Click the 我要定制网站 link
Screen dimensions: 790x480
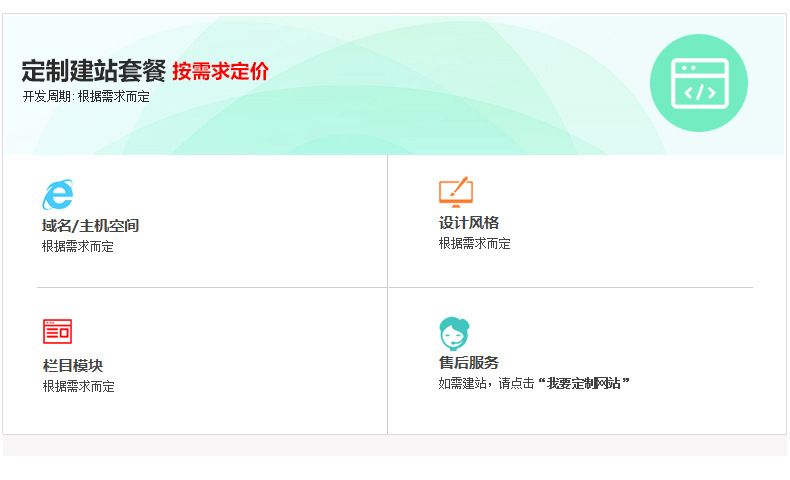tap(584, 383)
